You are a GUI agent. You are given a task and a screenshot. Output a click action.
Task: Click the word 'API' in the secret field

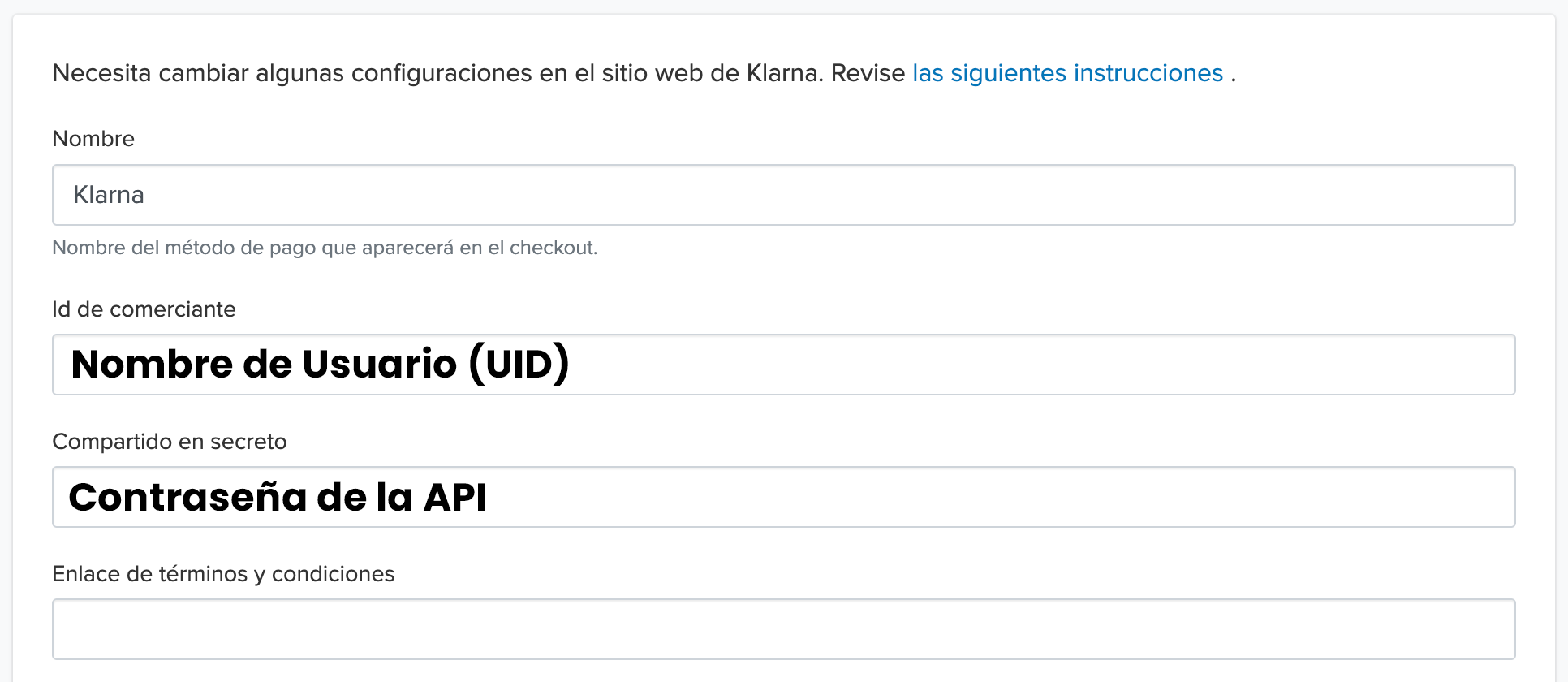tap(455, 497)
